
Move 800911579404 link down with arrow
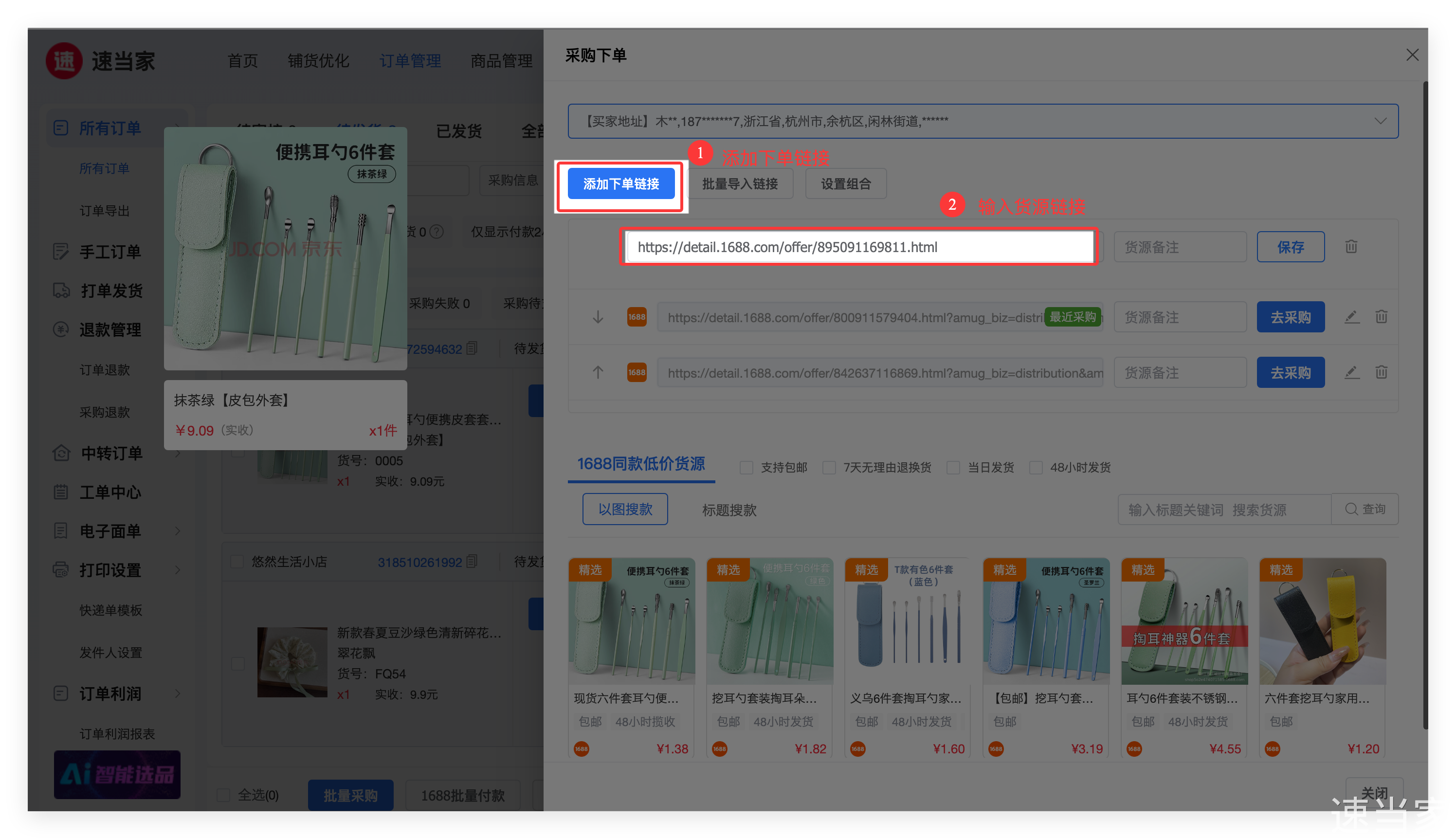click(x=598, y=317)
